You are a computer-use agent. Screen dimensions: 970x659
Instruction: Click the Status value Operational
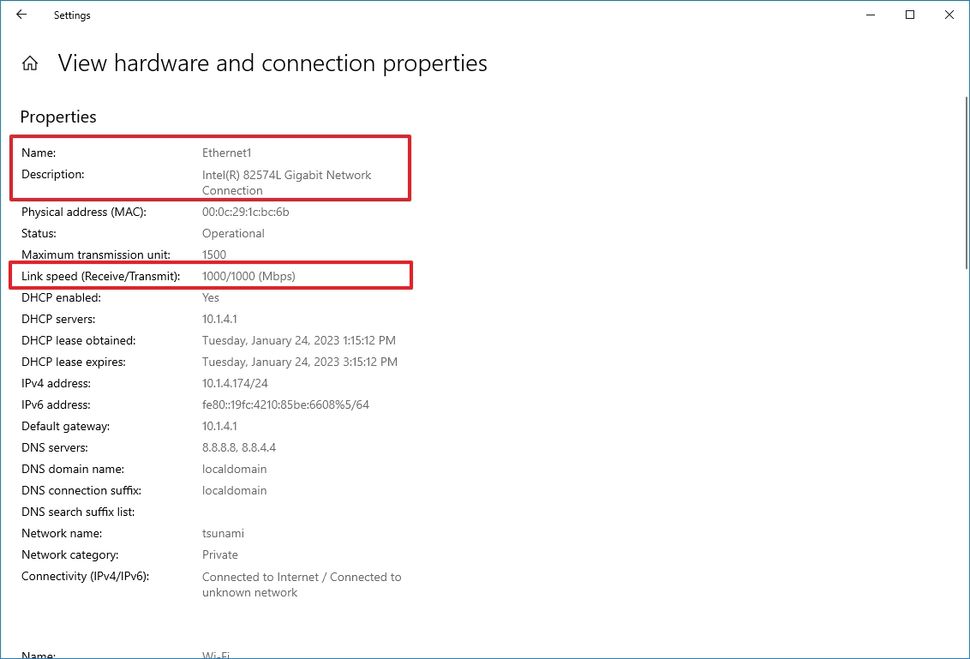click(232, 233)
